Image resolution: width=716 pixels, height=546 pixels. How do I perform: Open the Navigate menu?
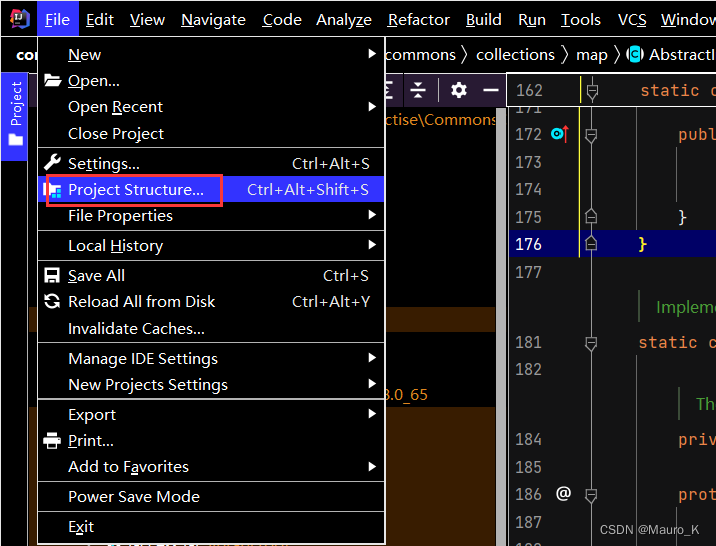(x=213, y=20)
